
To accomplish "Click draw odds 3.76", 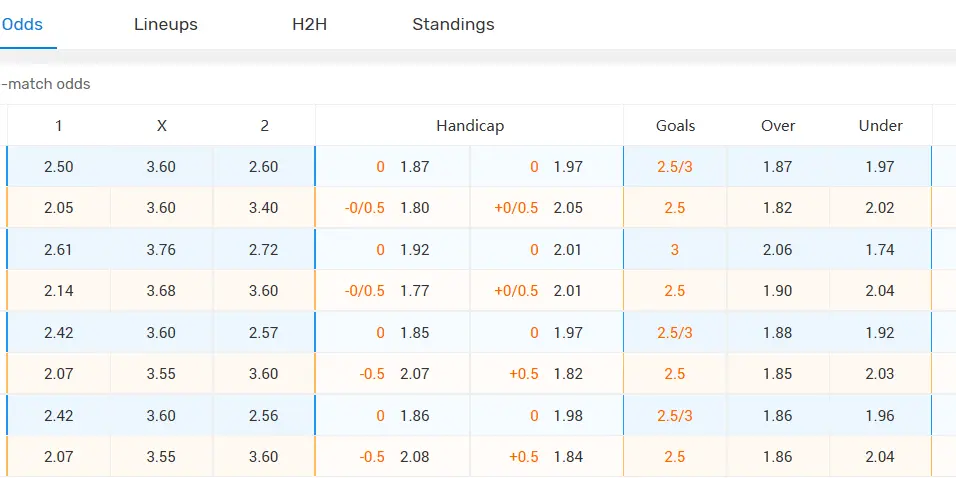I will (x=161, y=249).
